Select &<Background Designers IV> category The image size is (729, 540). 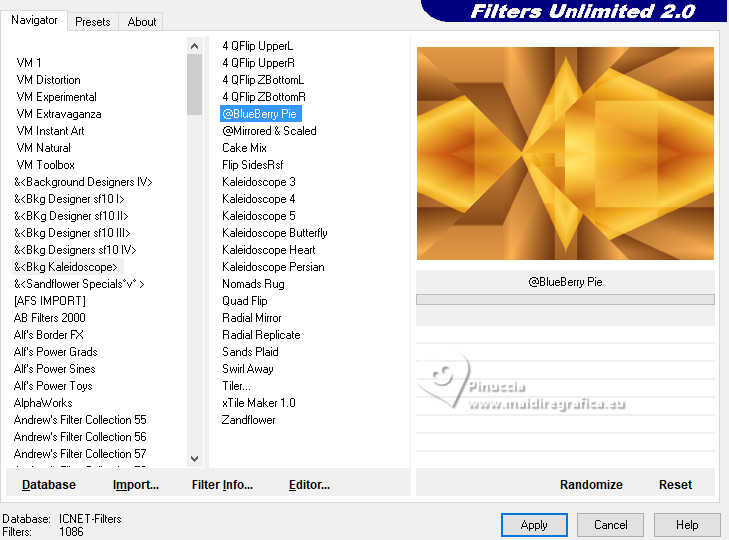click(83, 182)
